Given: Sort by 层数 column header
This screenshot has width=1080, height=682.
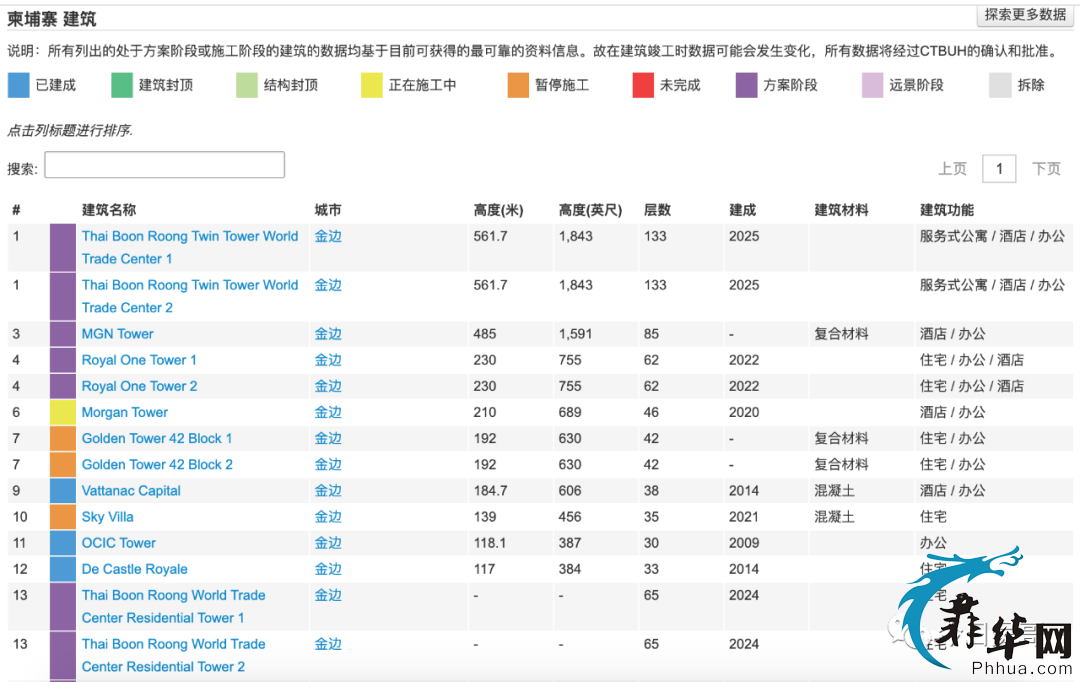Looking at the screenshot, I should 657,210.
